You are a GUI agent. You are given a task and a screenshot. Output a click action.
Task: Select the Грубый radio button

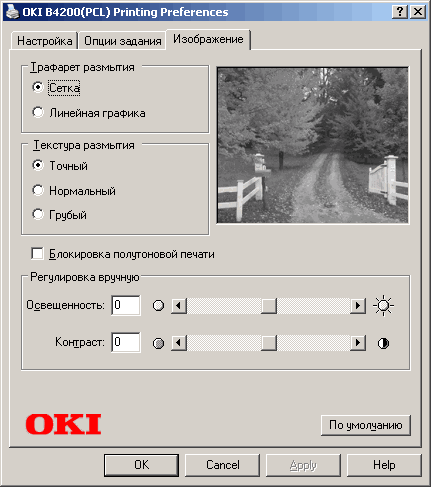(38, 214)
